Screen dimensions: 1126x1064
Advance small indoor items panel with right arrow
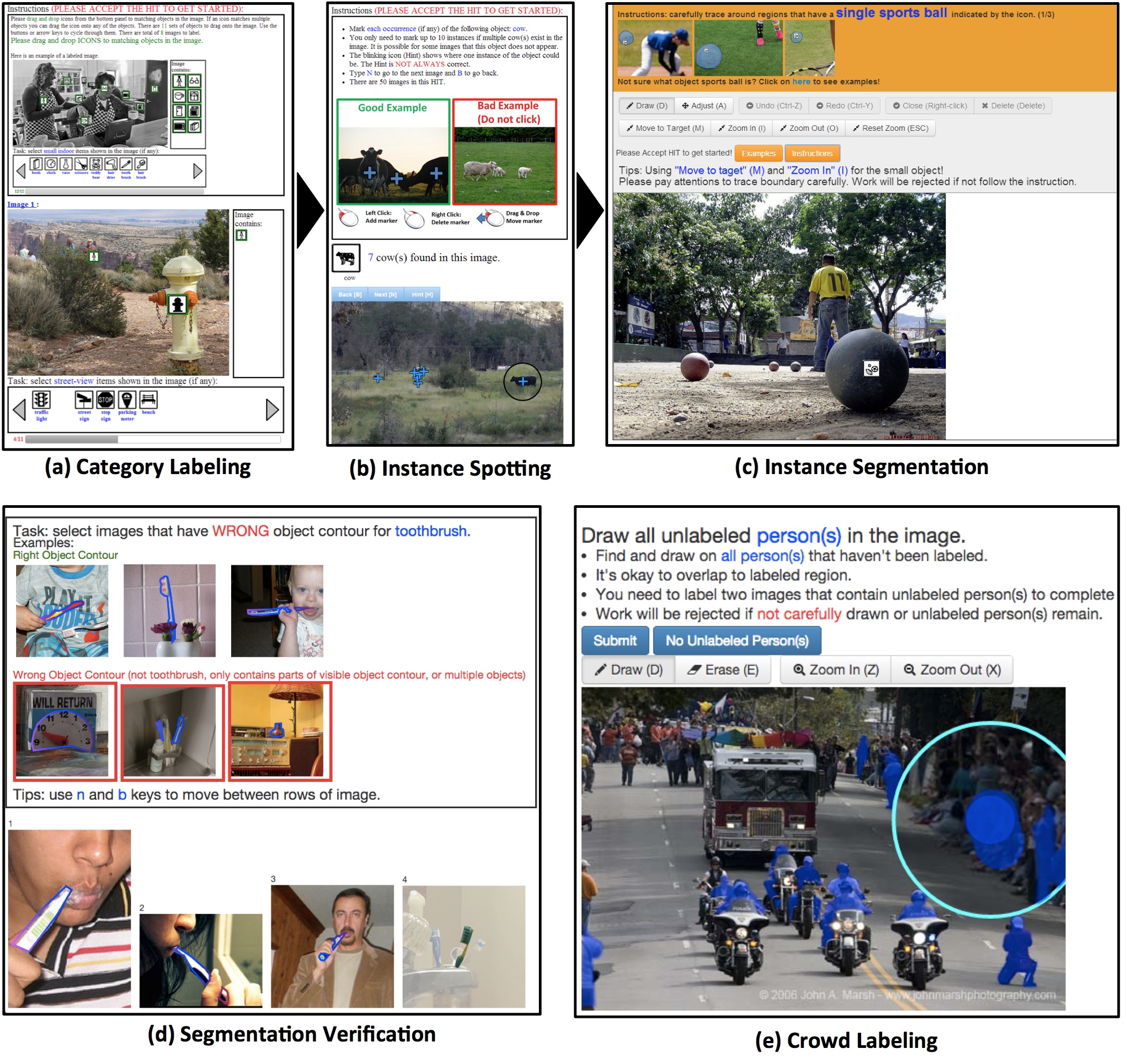point(198,171)
